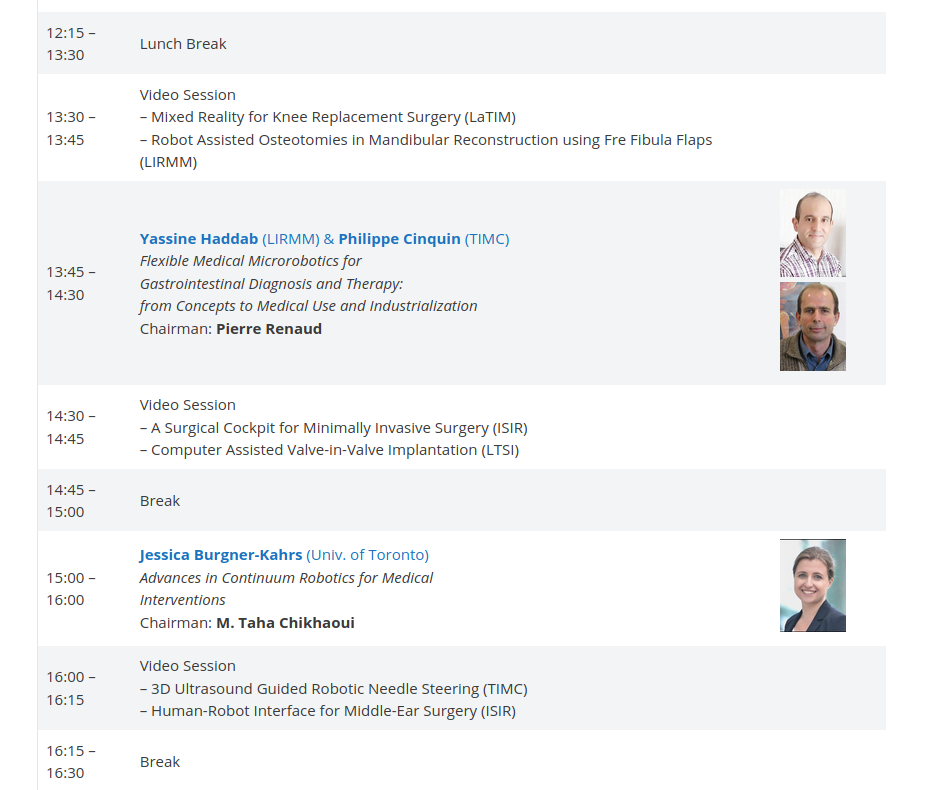The height and width of the screenshot is (790, 925).
Task: Click the (Univ. of Toronto) affiliation text
Action: coord(368,555)
